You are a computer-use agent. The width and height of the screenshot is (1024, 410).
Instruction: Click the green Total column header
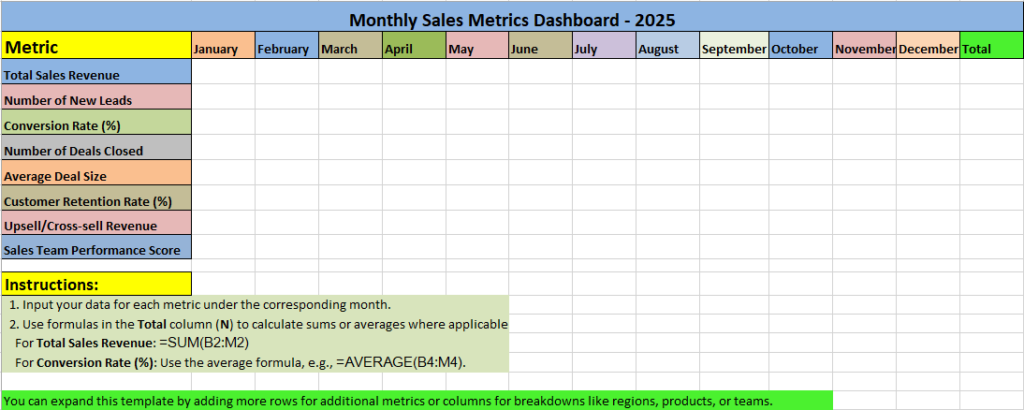coord(991,48)
